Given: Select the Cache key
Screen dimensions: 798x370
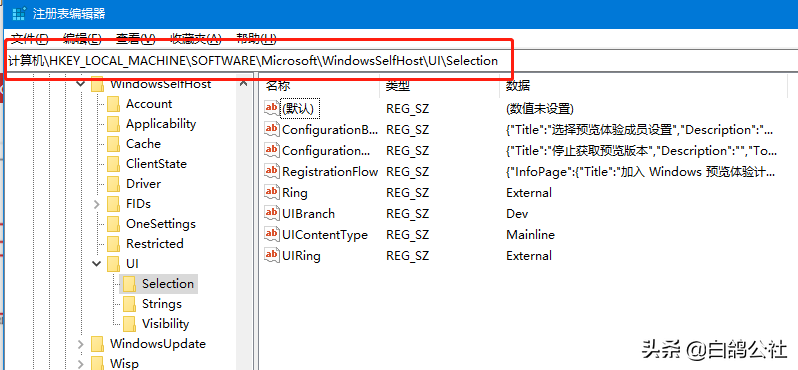Looking at the screenshot, I should (x=143, y=144).
